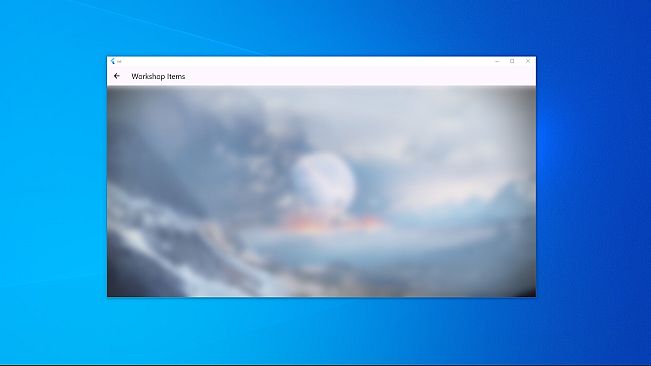Minimize the Workshop Items window

[x=497, y=61]
